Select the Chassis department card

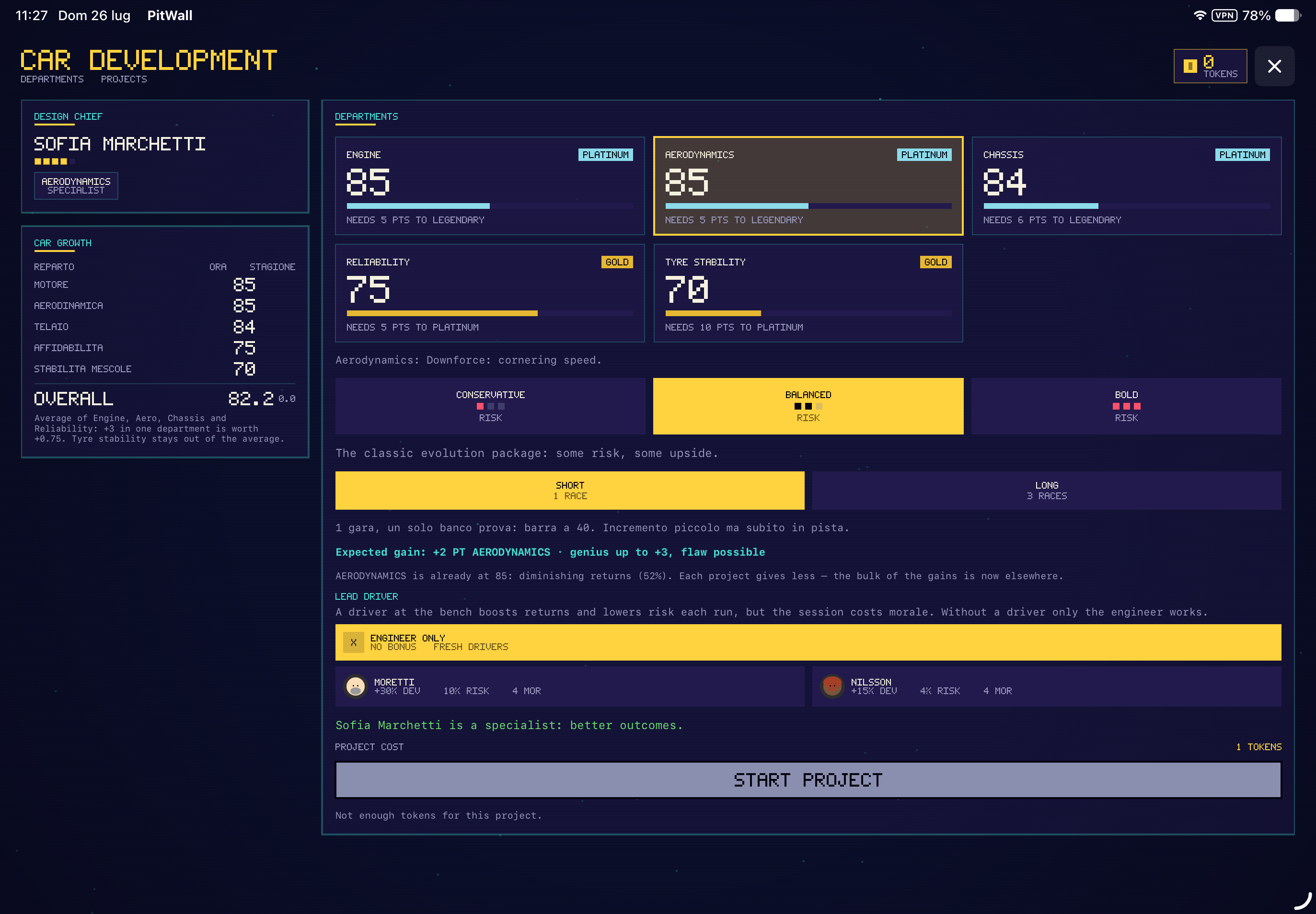pos(1126,185)
